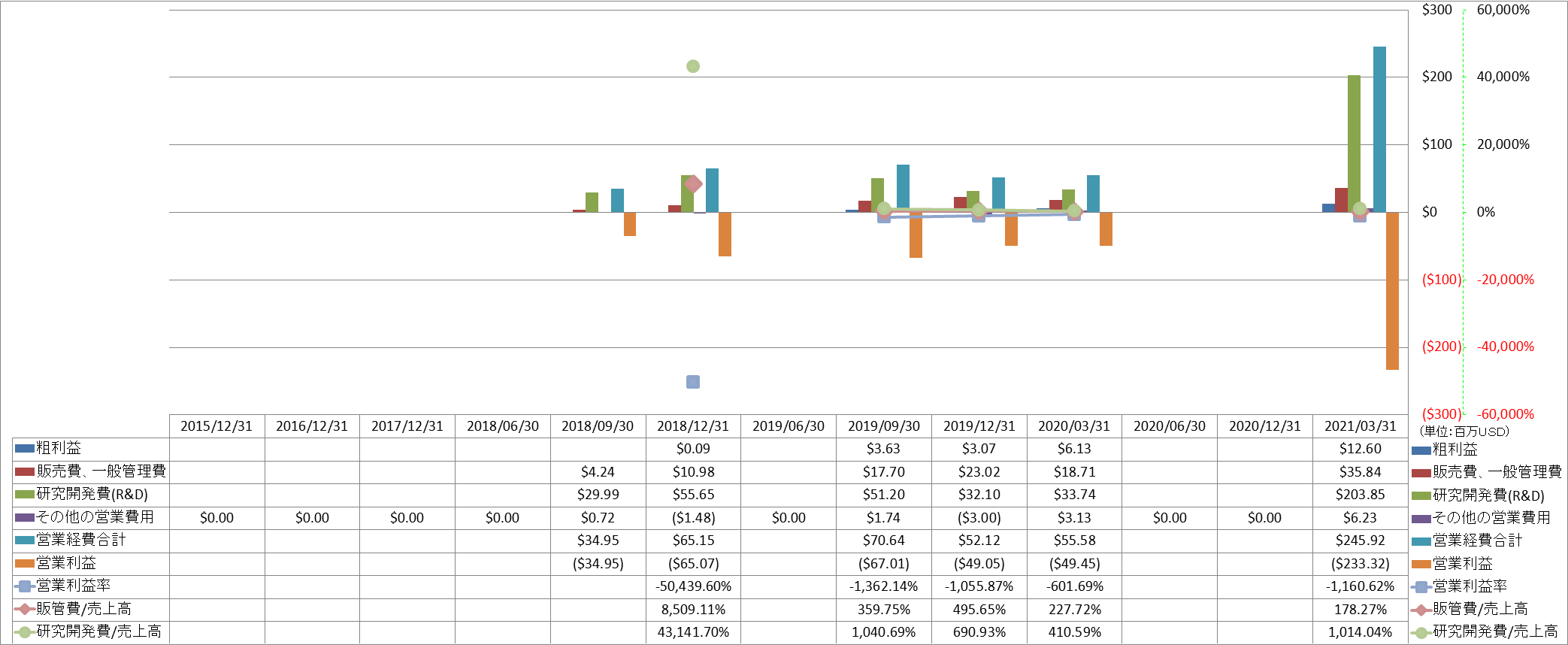Image resolution: width=1568 pixels, height=645 pixels.
Task: Click the その他の営業費用 legend entry on the right
Action: coord(1481,518)
